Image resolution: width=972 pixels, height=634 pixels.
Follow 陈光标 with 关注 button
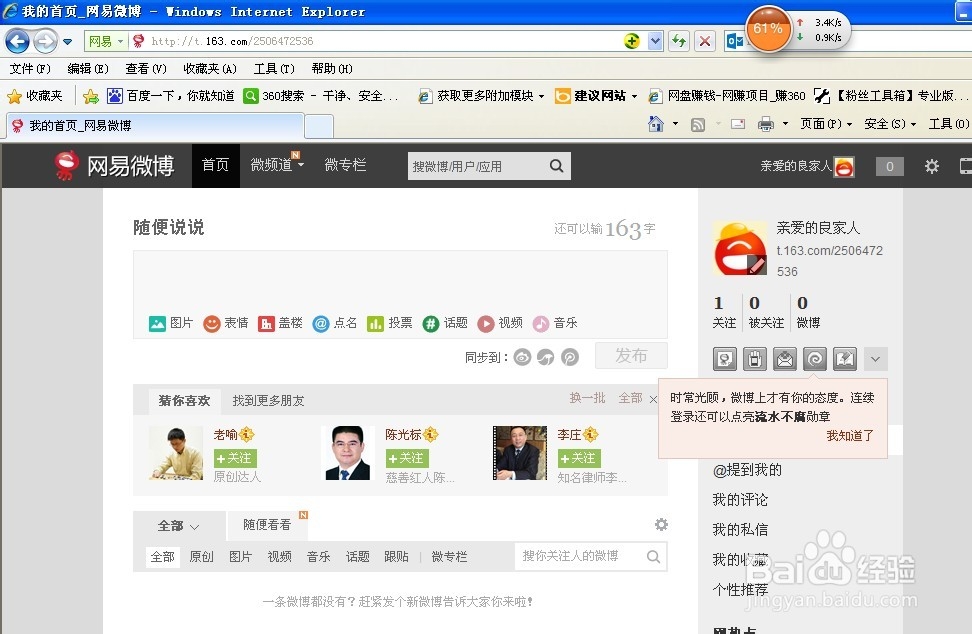(x=407, y=458)
